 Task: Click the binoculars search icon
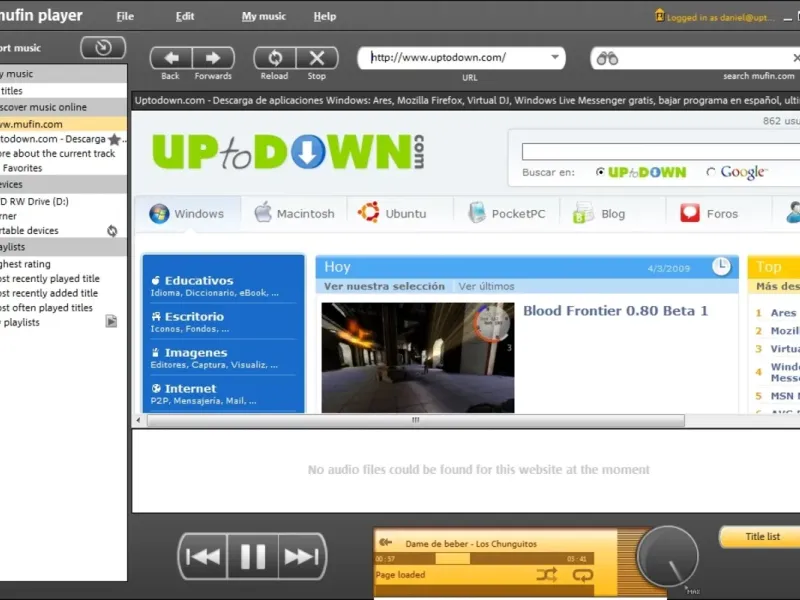[607, 59]
